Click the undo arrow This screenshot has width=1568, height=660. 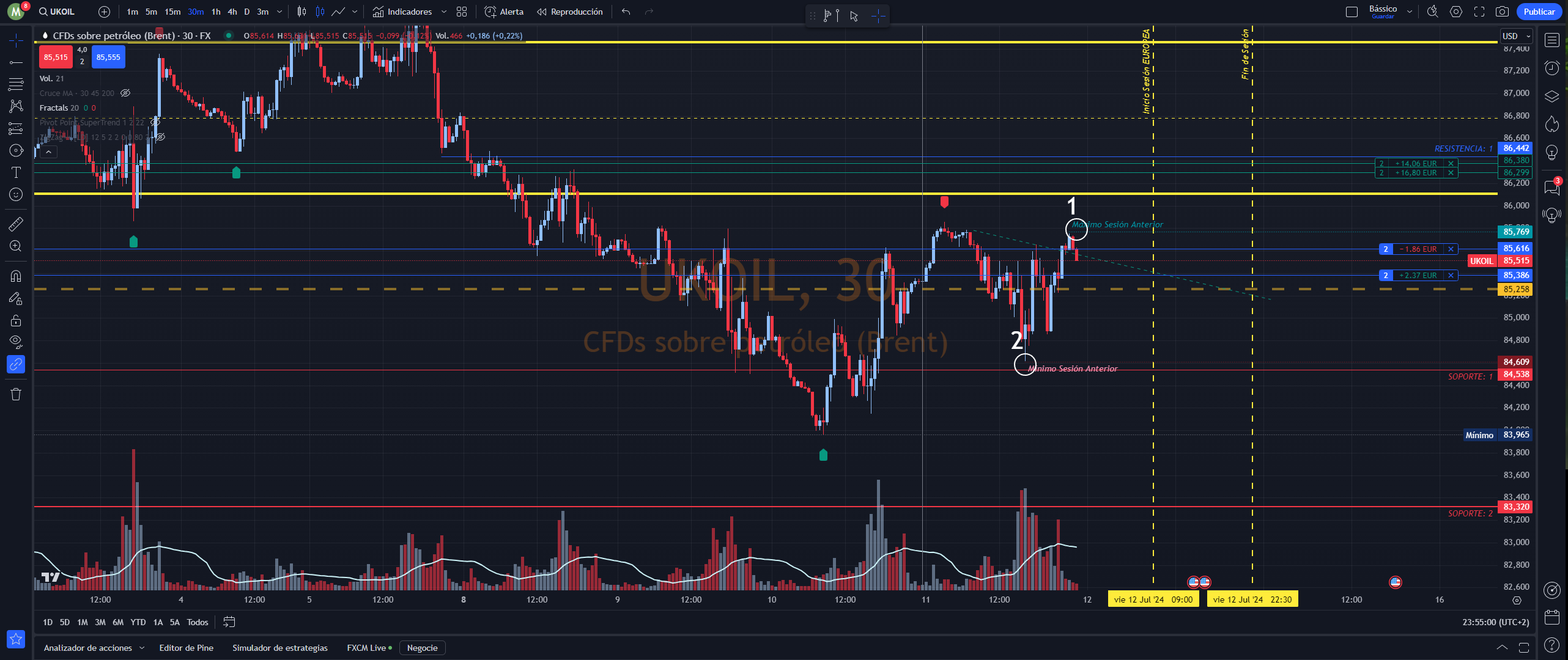[626, 12]
